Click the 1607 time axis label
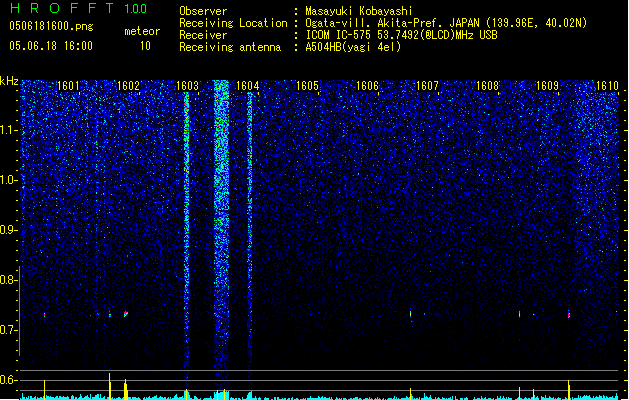The image size is (629, 400). (x=427, y=86)
